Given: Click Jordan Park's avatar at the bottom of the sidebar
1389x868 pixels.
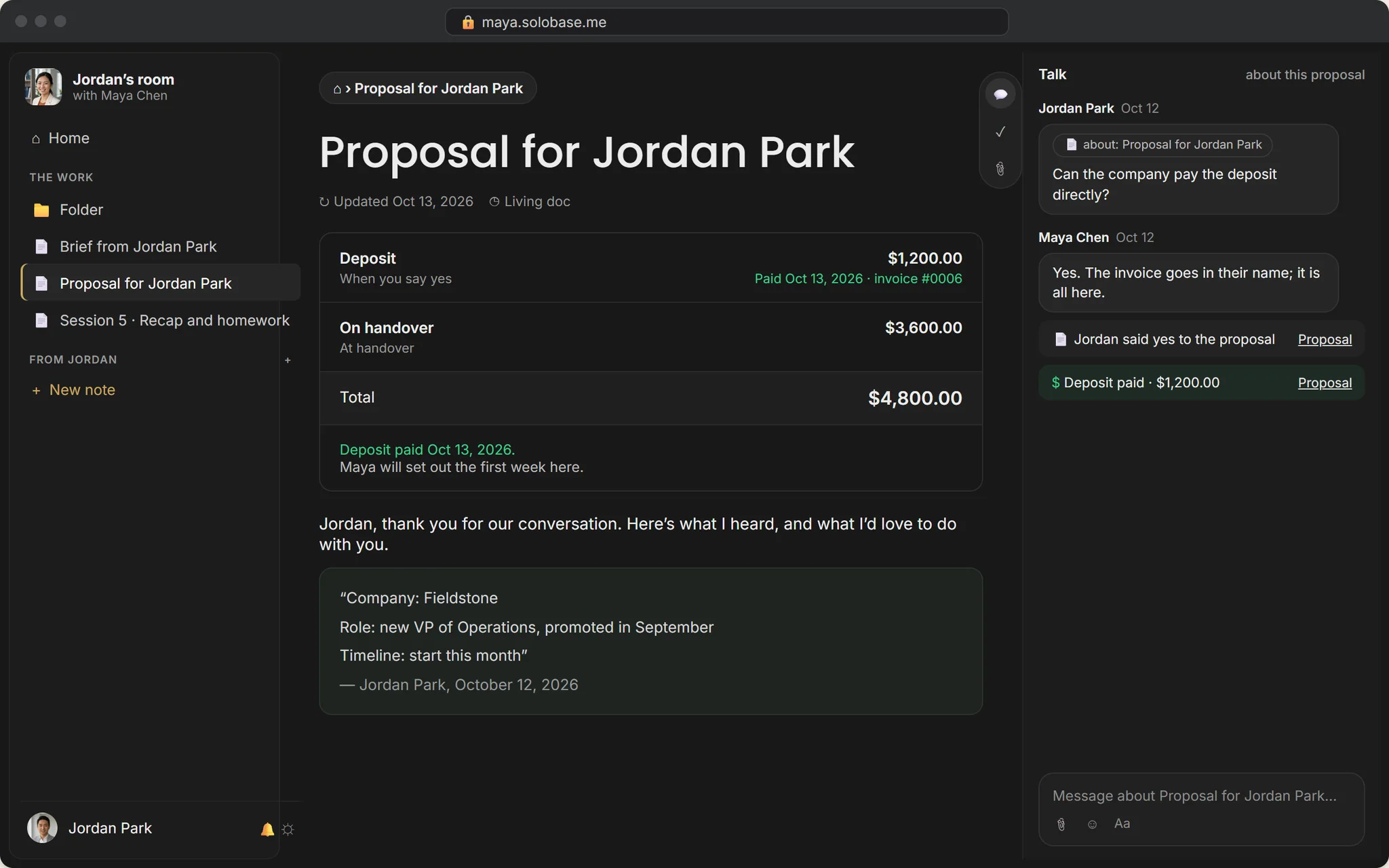Looking at the screenshot, I should coord(42,828).
